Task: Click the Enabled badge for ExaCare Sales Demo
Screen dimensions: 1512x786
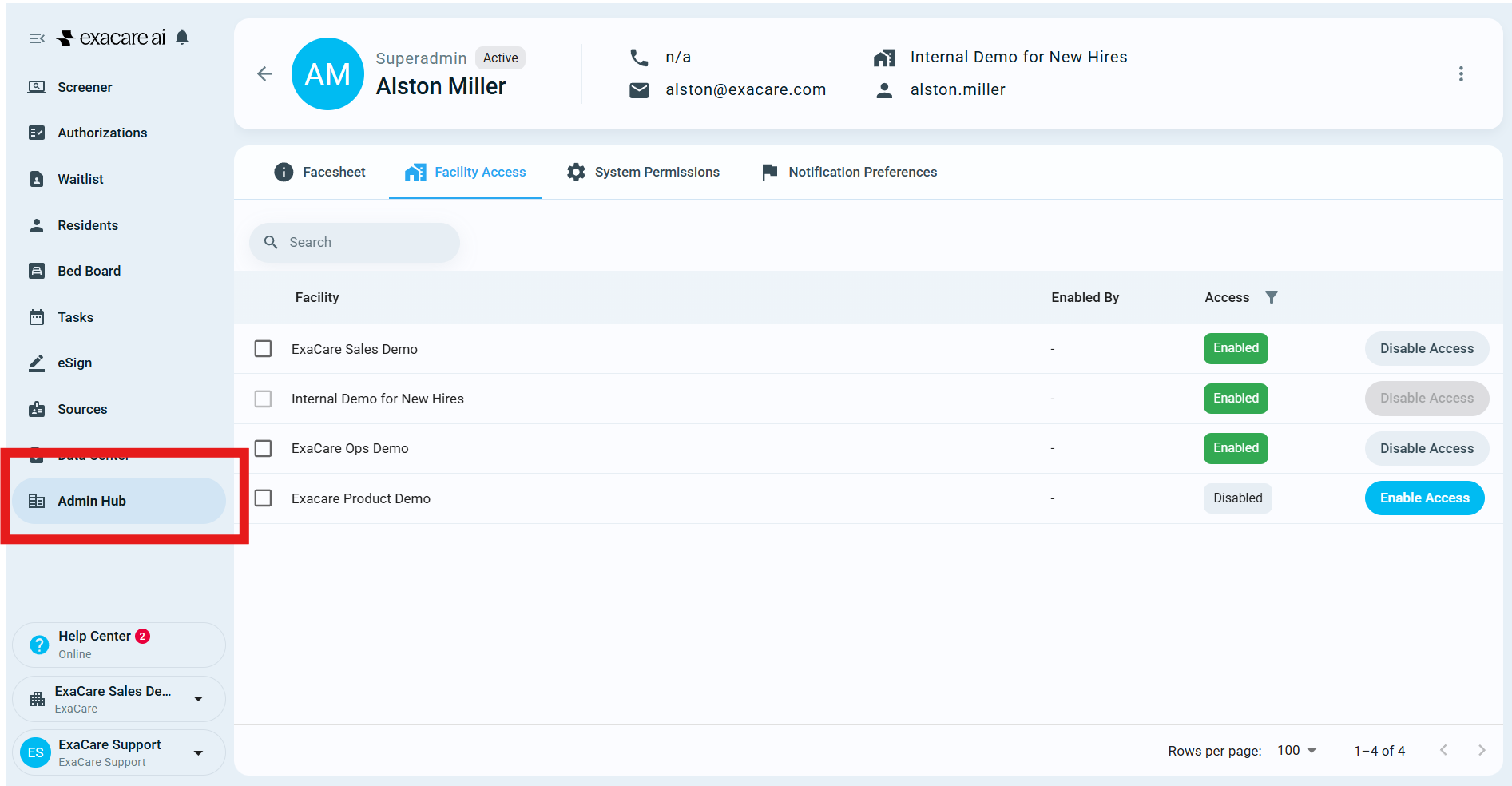Action: [x=1236, y=348]
